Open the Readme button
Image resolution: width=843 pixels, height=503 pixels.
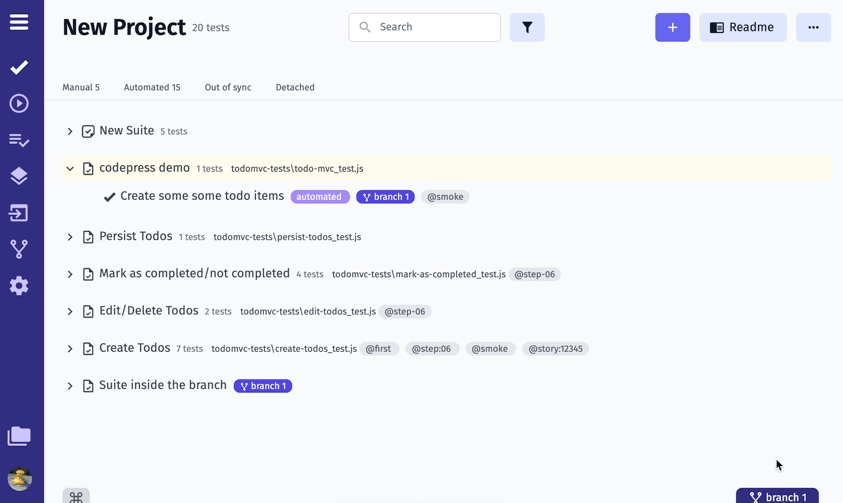pyautogui.click(x=743, y=28)
